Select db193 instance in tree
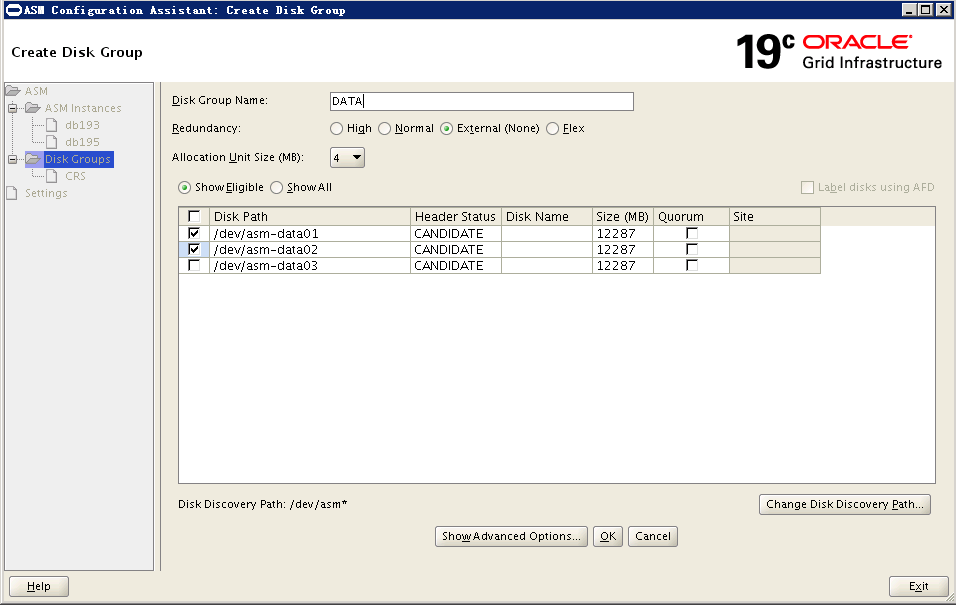 pos(82,125)
